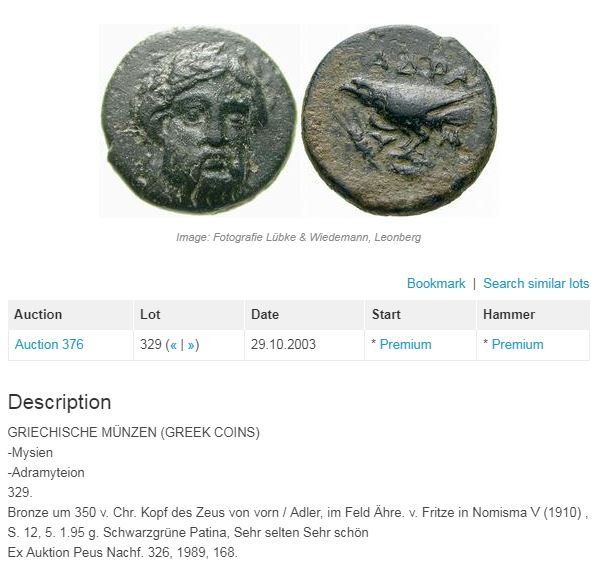Click the Lot column header
The height and width of the screenshot is (562, 597).
[150, 315]
